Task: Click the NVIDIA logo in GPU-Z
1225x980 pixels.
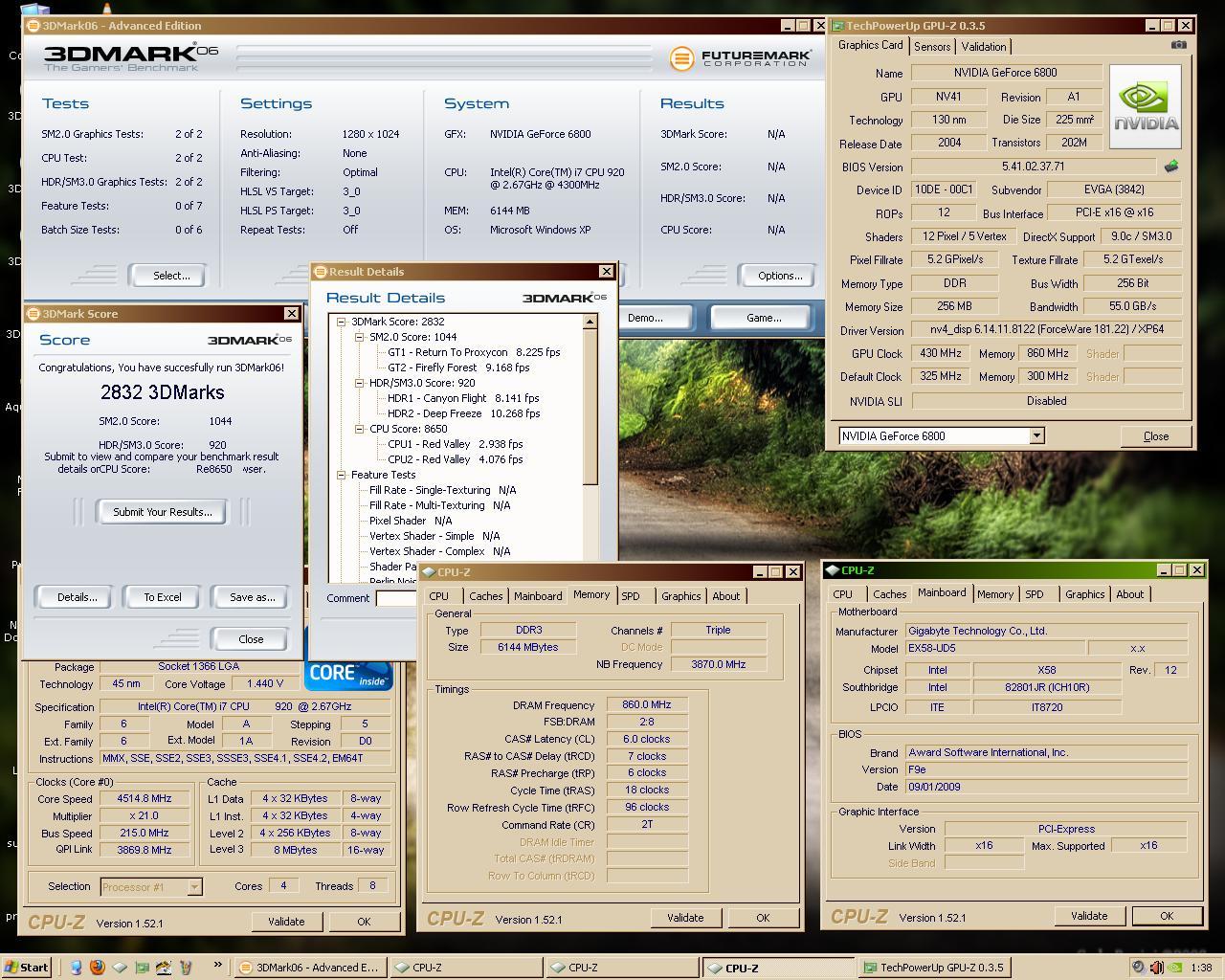Action: pos(1145,107)
